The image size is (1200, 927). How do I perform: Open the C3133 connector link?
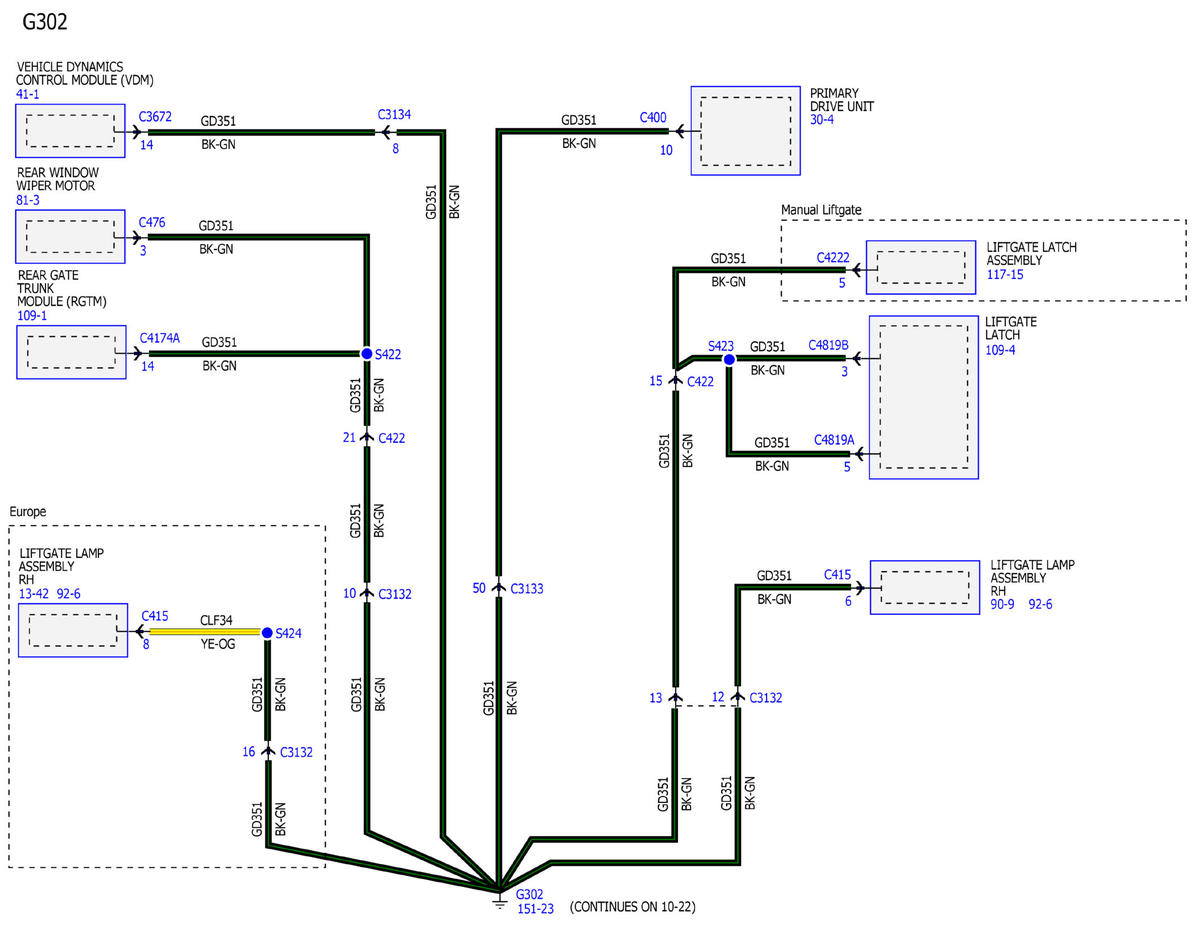(526, 588)
